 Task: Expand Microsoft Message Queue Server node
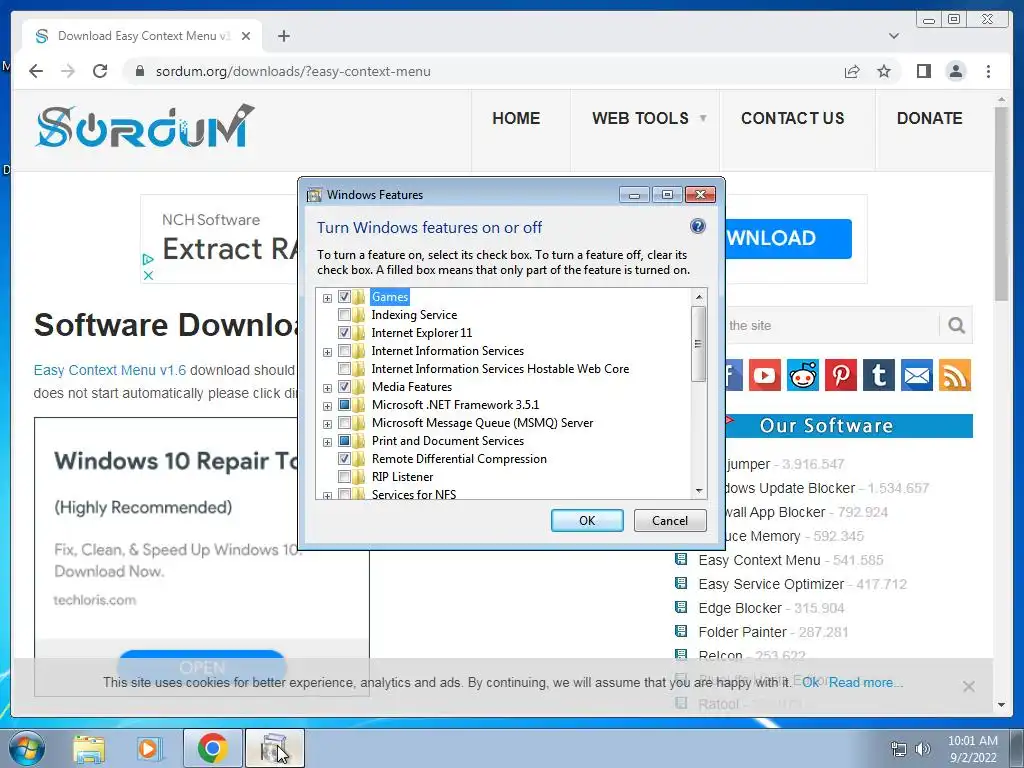point(327,424)
